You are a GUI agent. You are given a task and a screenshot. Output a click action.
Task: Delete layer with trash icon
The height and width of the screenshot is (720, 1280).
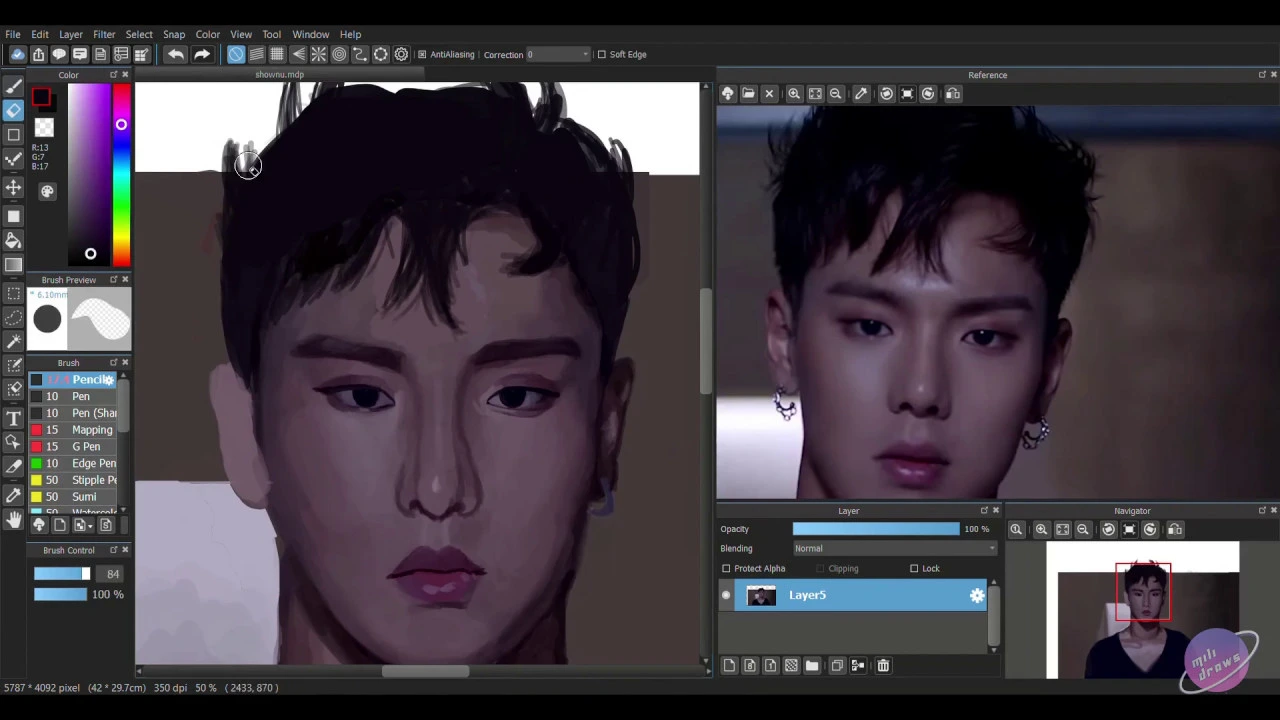click(883, 665)
